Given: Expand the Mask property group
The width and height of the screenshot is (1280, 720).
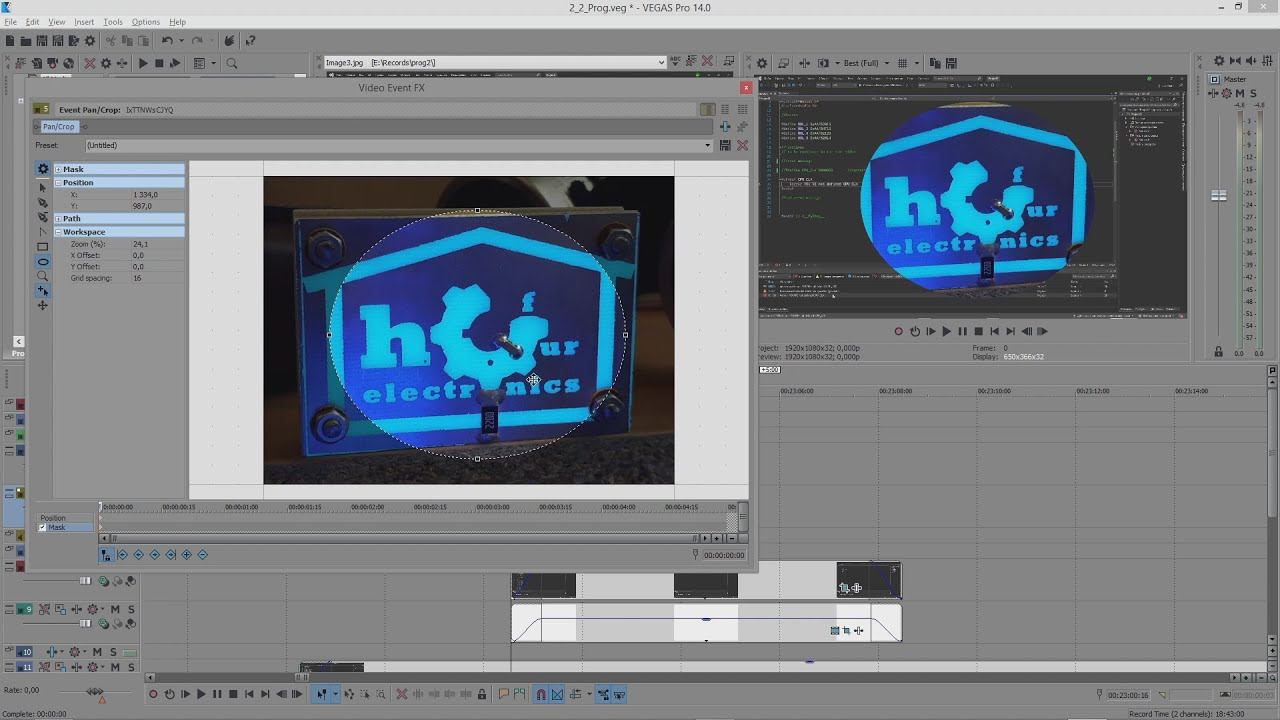Looking at the screenshot, I should coord(59,169).
